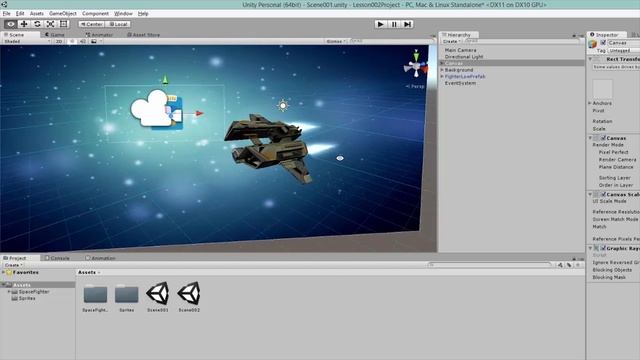
Task: Click the Step frame button
Action: pos(407,24)
